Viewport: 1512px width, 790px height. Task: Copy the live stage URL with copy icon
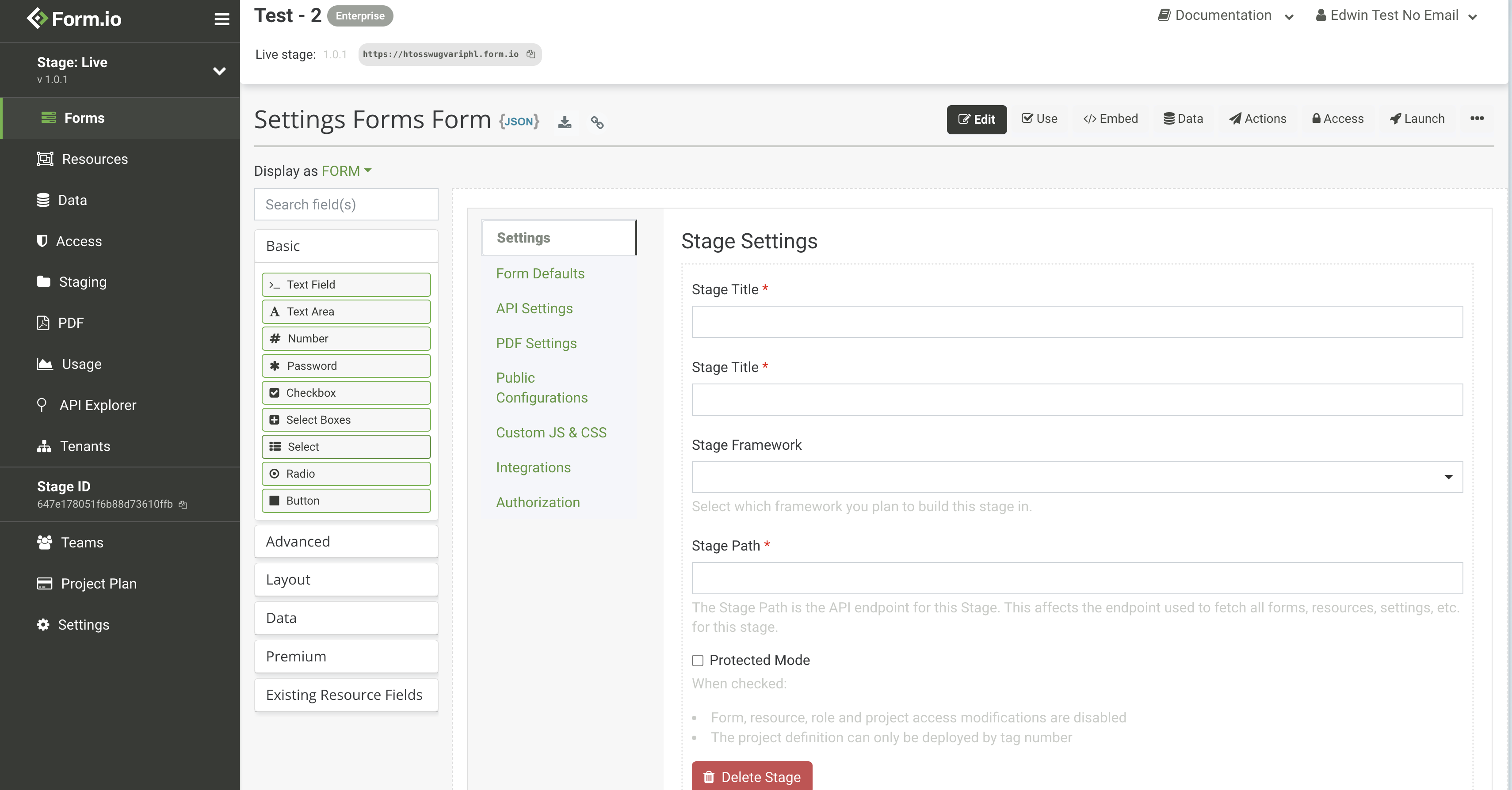[531, 54]
